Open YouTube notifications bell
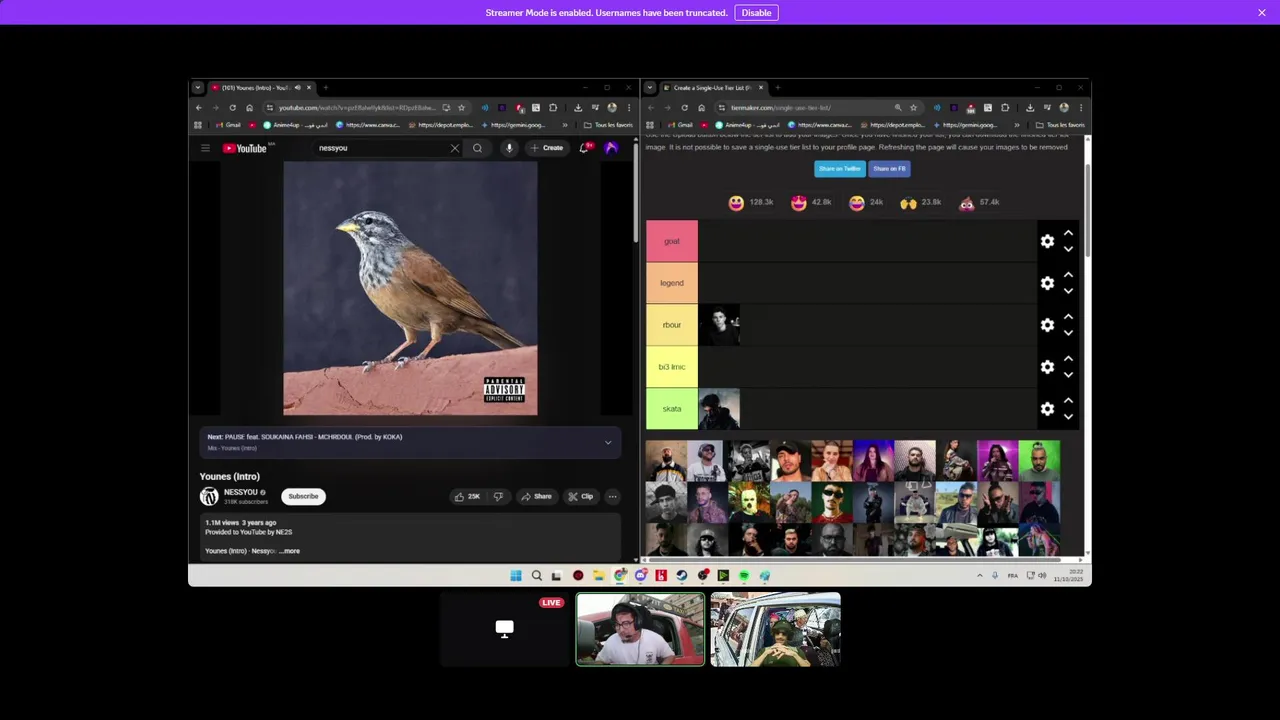Screen dimensions: 1280x720 tap(584, 148)
